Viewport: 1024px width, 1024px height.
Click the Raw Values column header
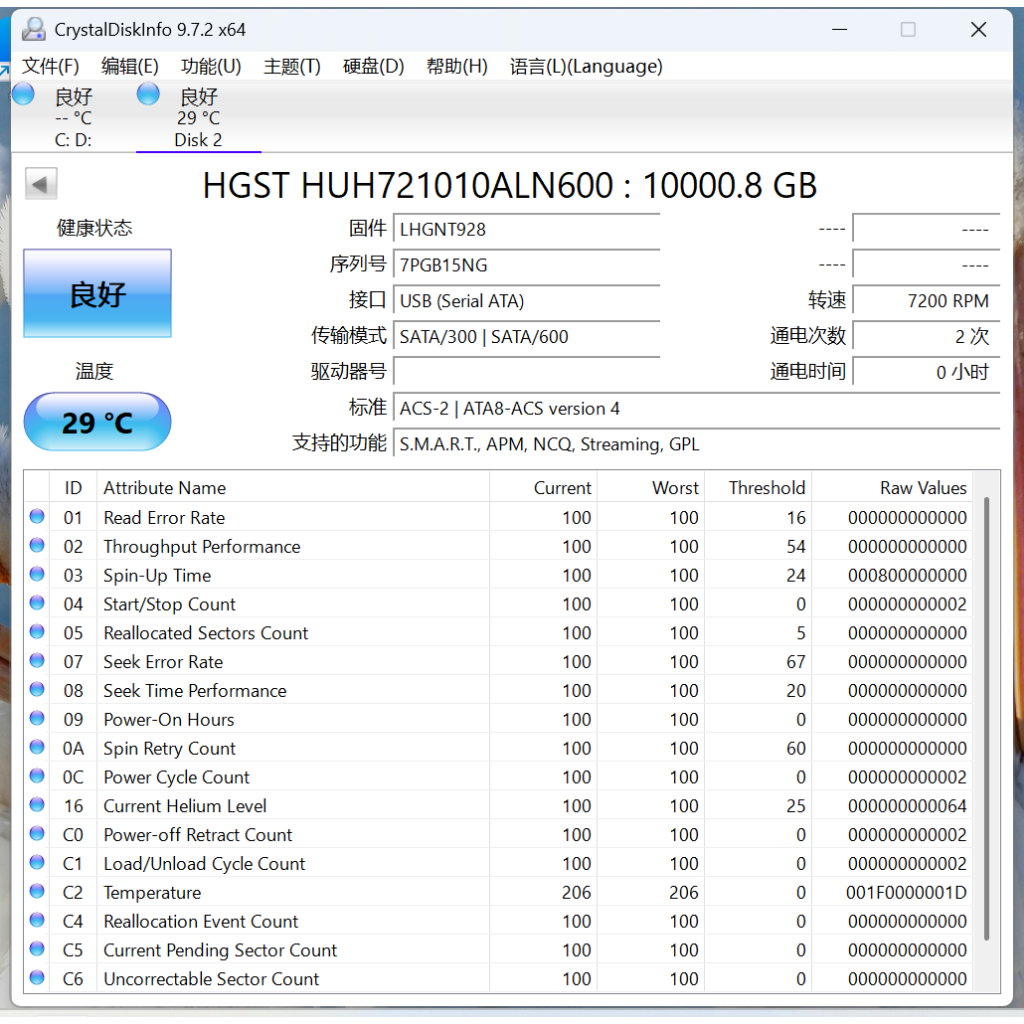point(891,488)
